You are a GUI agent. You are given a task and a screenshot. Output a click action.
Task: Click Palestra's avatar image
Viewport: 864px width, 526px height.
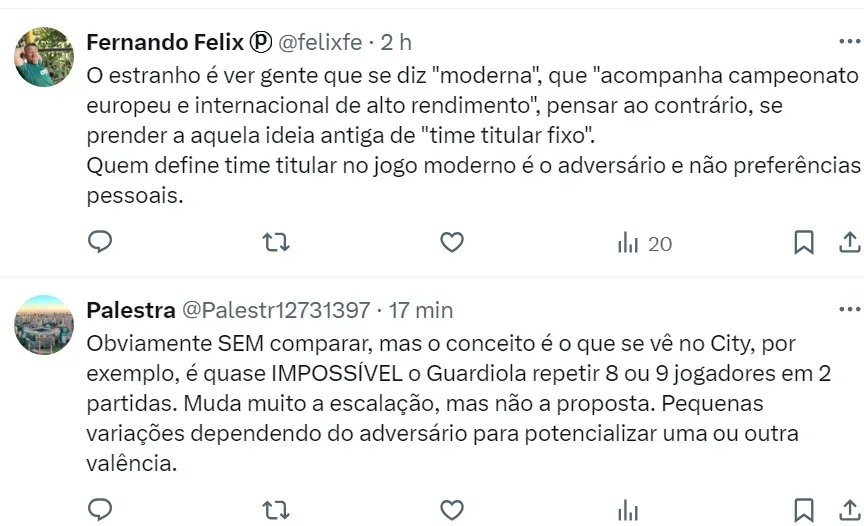point(43,324)
